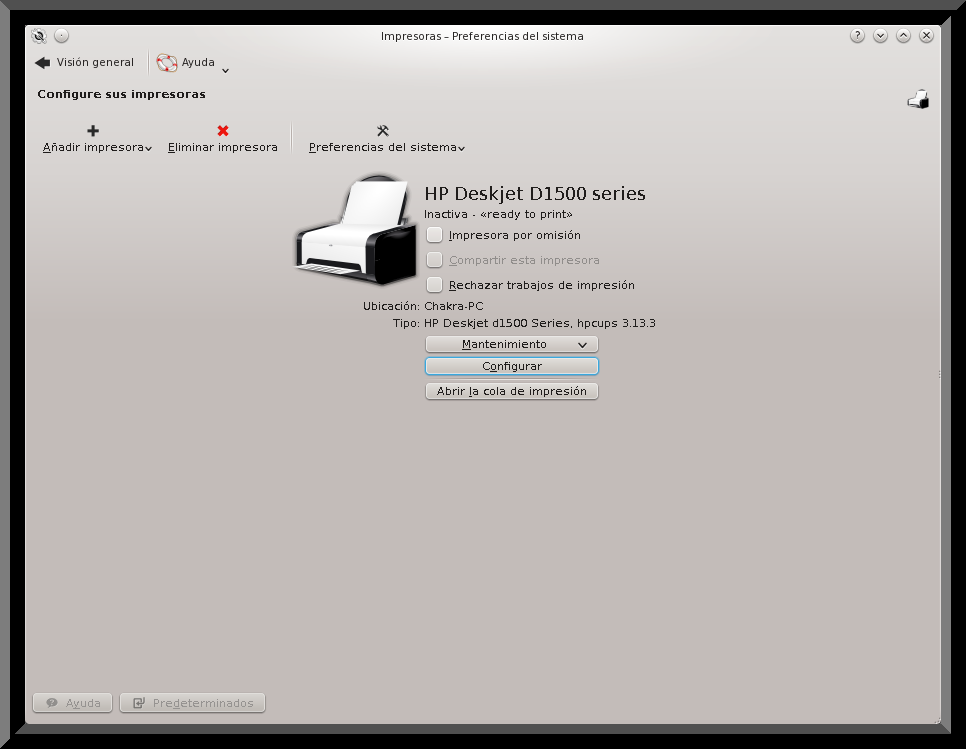Click the Configurar button
966x749 pixels.
511,366
